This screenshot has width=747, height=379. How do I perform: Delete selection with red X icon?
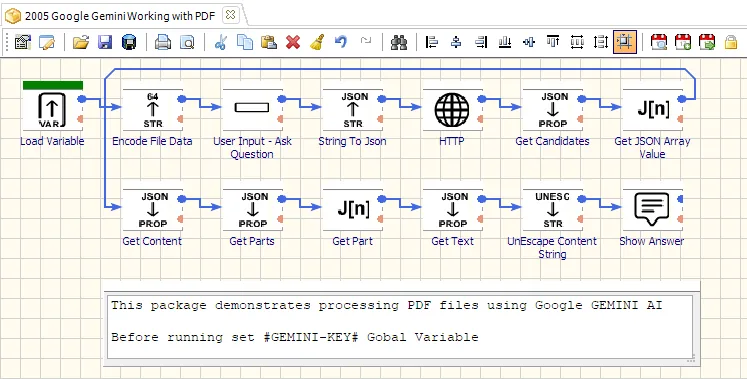pyautogui.click(x=293, y=42)
